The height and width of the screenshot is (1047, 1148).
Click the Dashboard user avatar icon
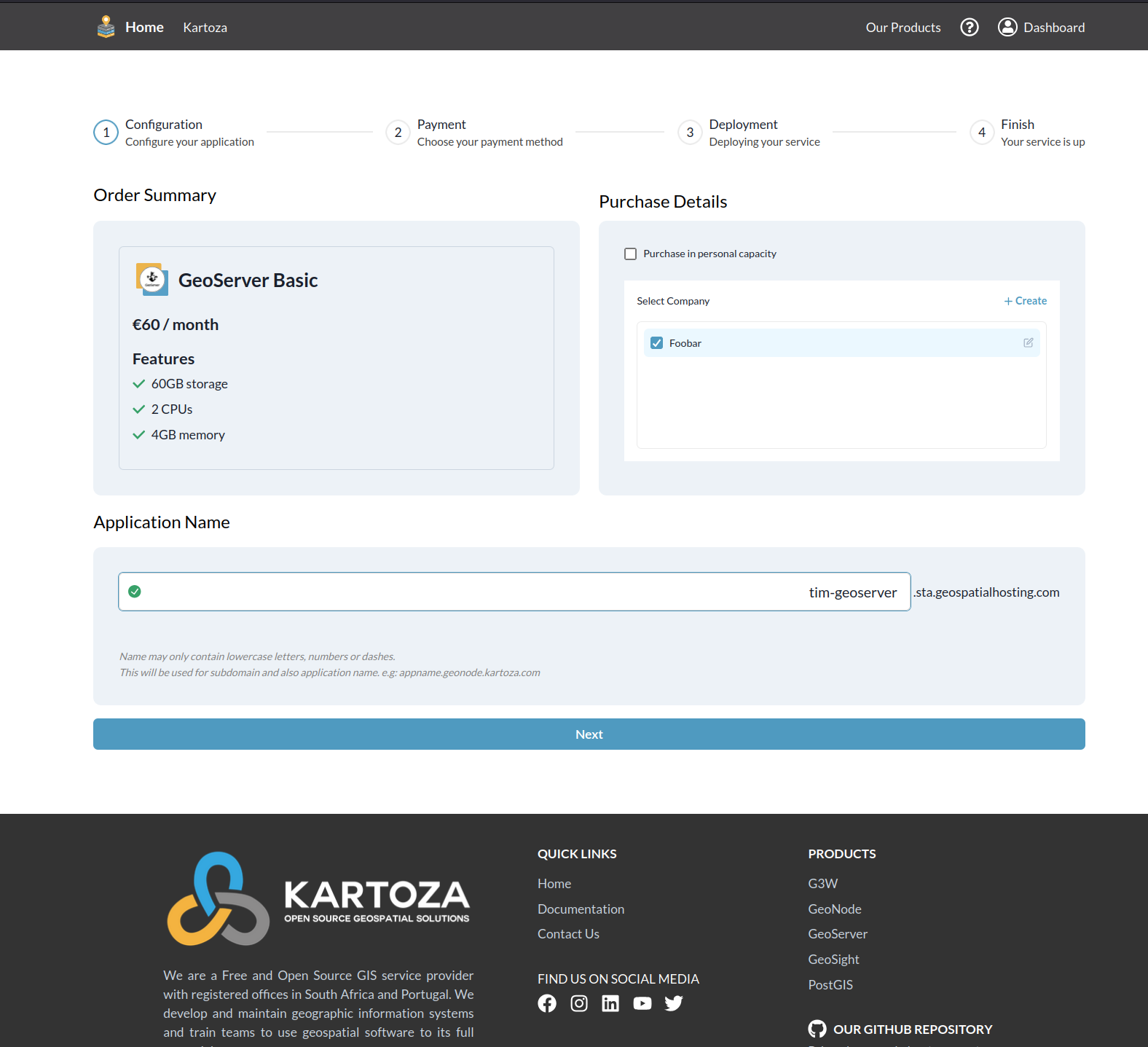tap(1007, 27)
